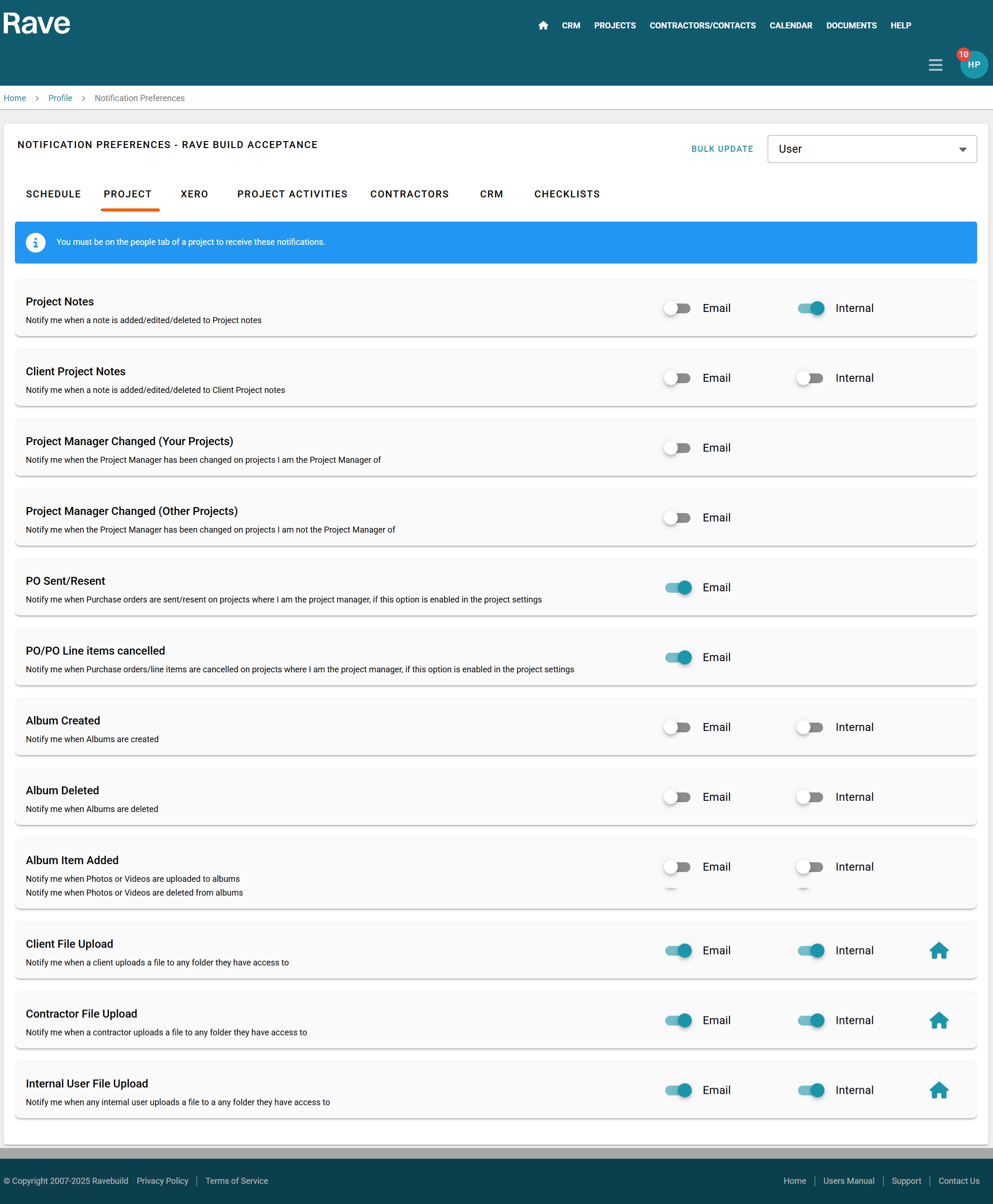993x1204 pixels.
Task: Open the User bulk update dropdown
Action: point(872,149)
